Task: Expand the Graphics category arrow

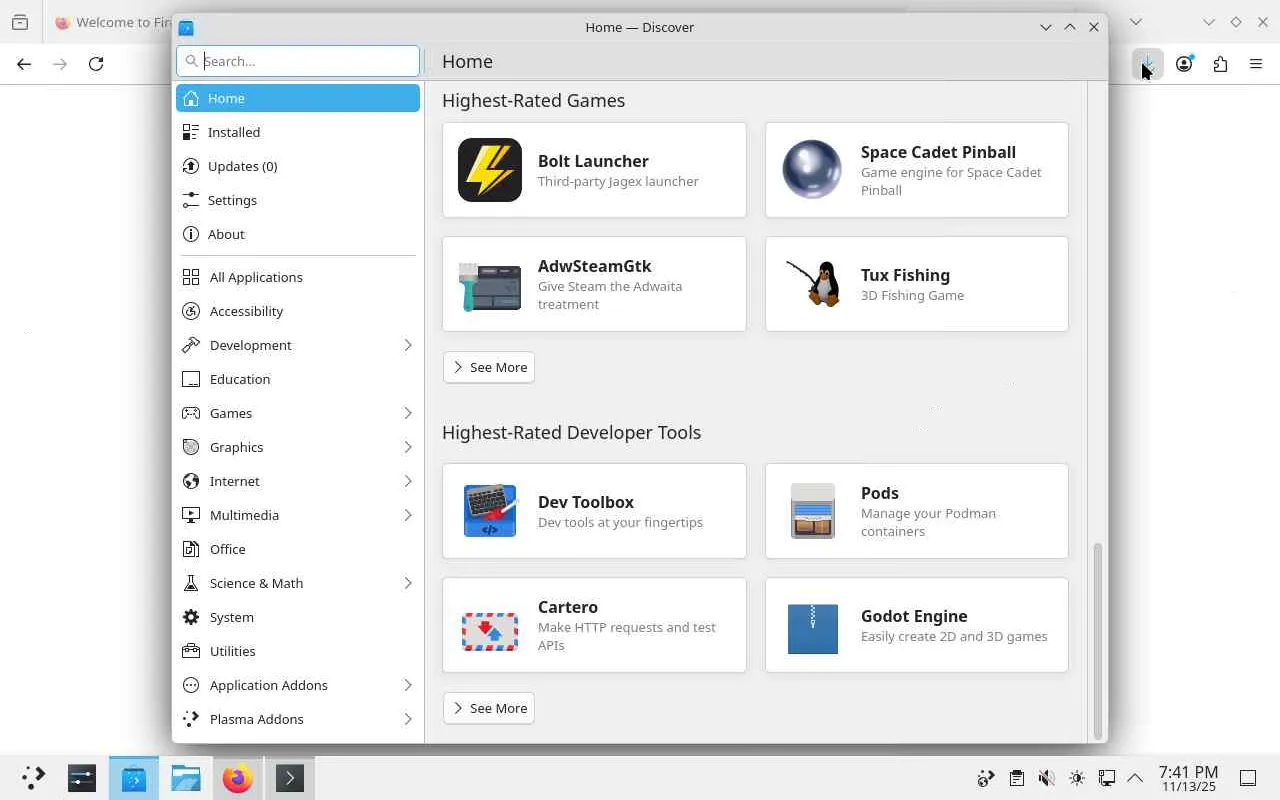Action: point(408,447)
